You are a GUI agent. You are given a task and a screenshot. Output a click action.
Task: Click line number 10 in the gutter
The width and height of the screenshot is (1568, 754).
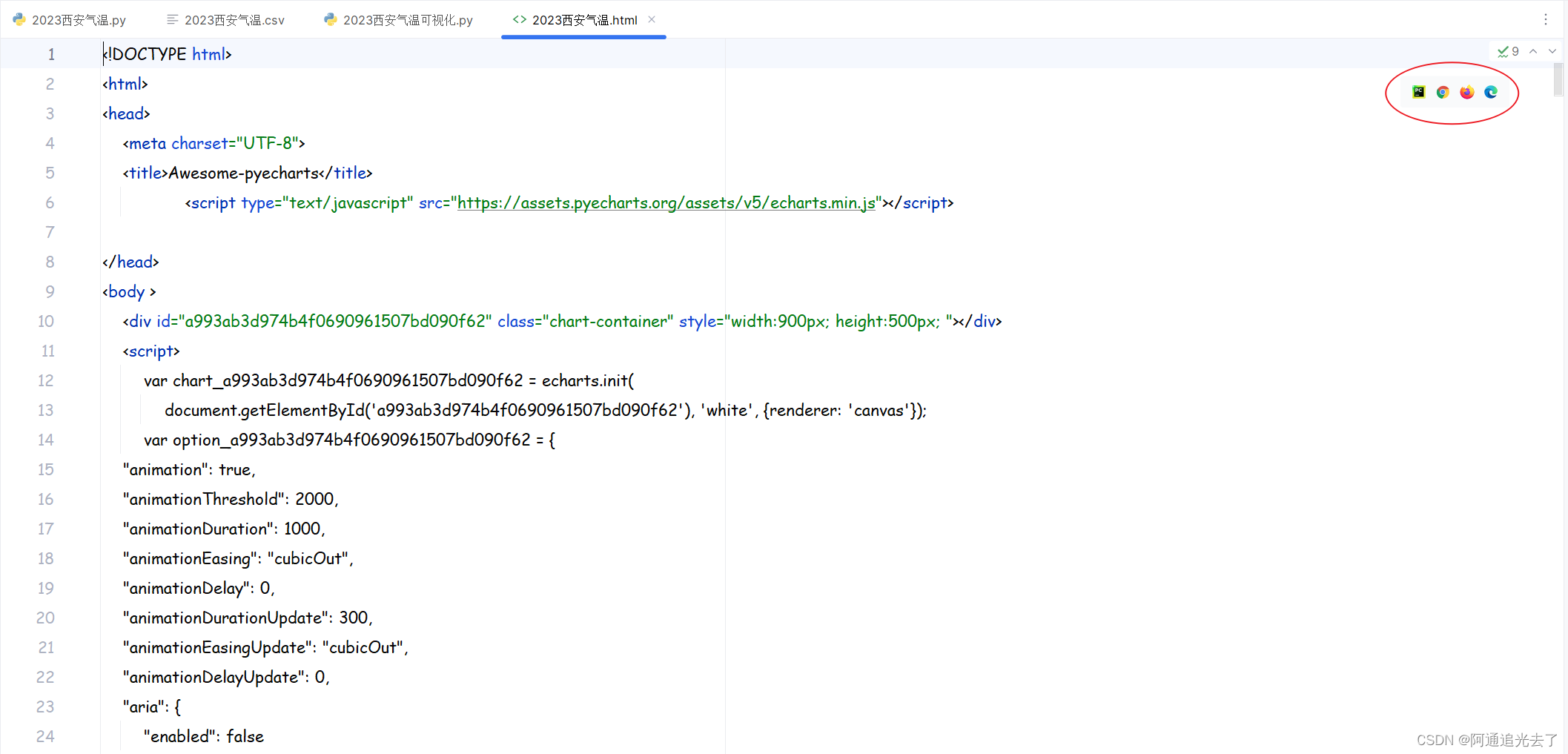click(x=46, y=322)
